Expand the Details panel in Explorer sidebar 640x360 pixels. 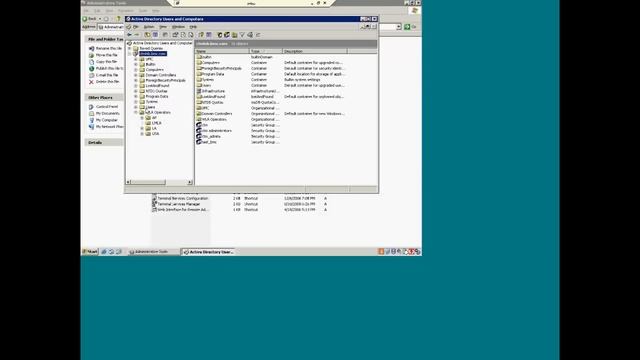104,142
